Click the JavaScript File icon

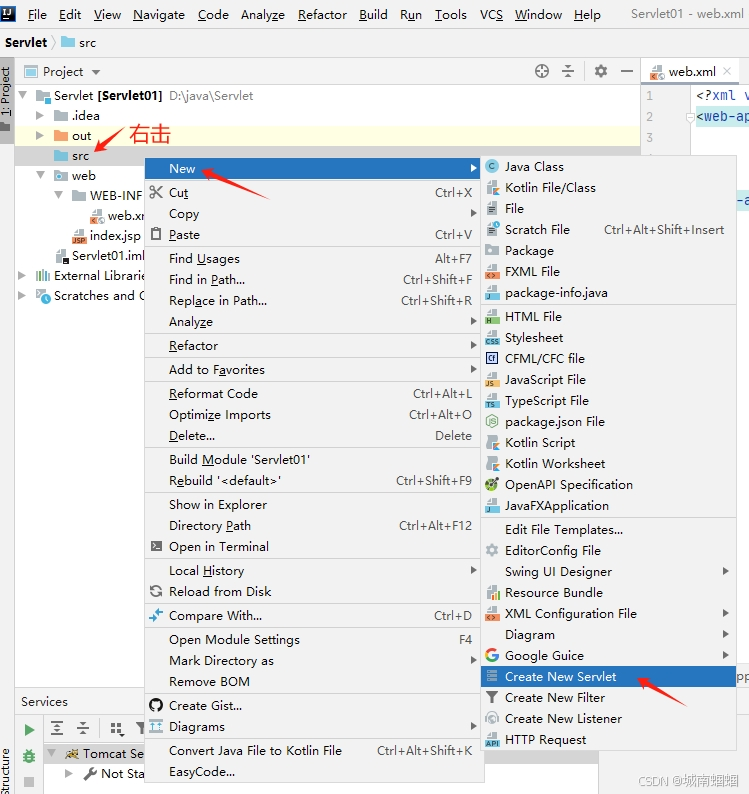tap(492, 380)
